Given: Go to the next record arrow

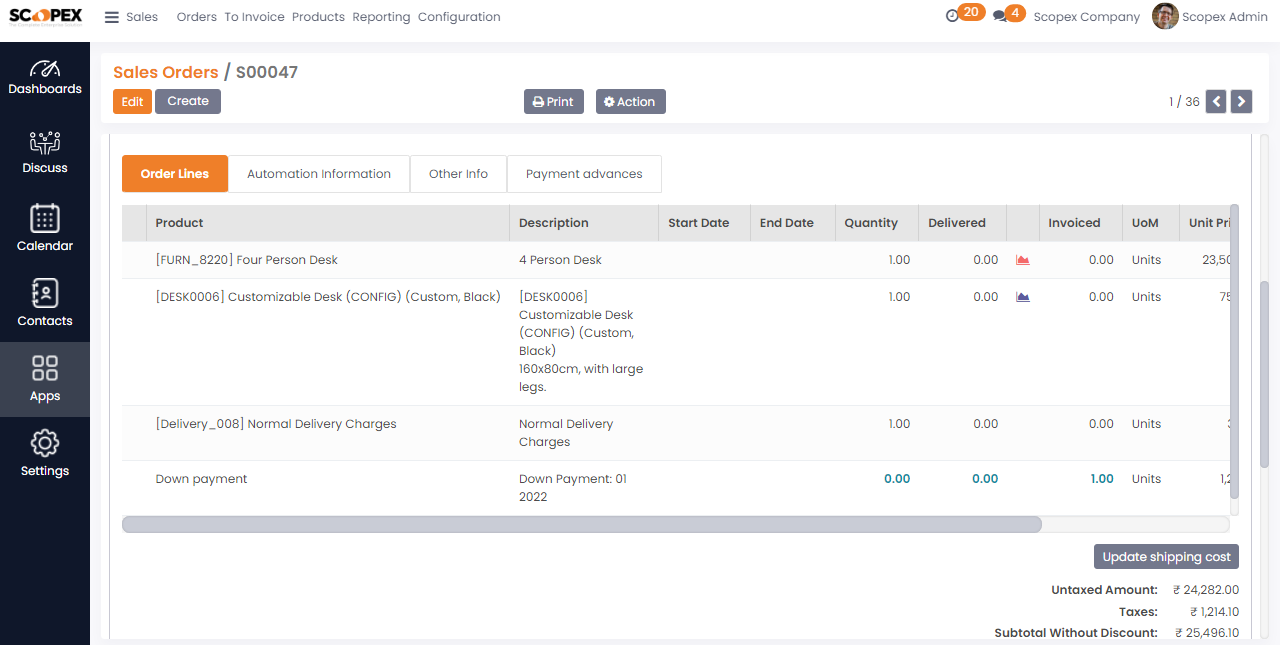Looking at the screenshot, I should coord(1241,101).
